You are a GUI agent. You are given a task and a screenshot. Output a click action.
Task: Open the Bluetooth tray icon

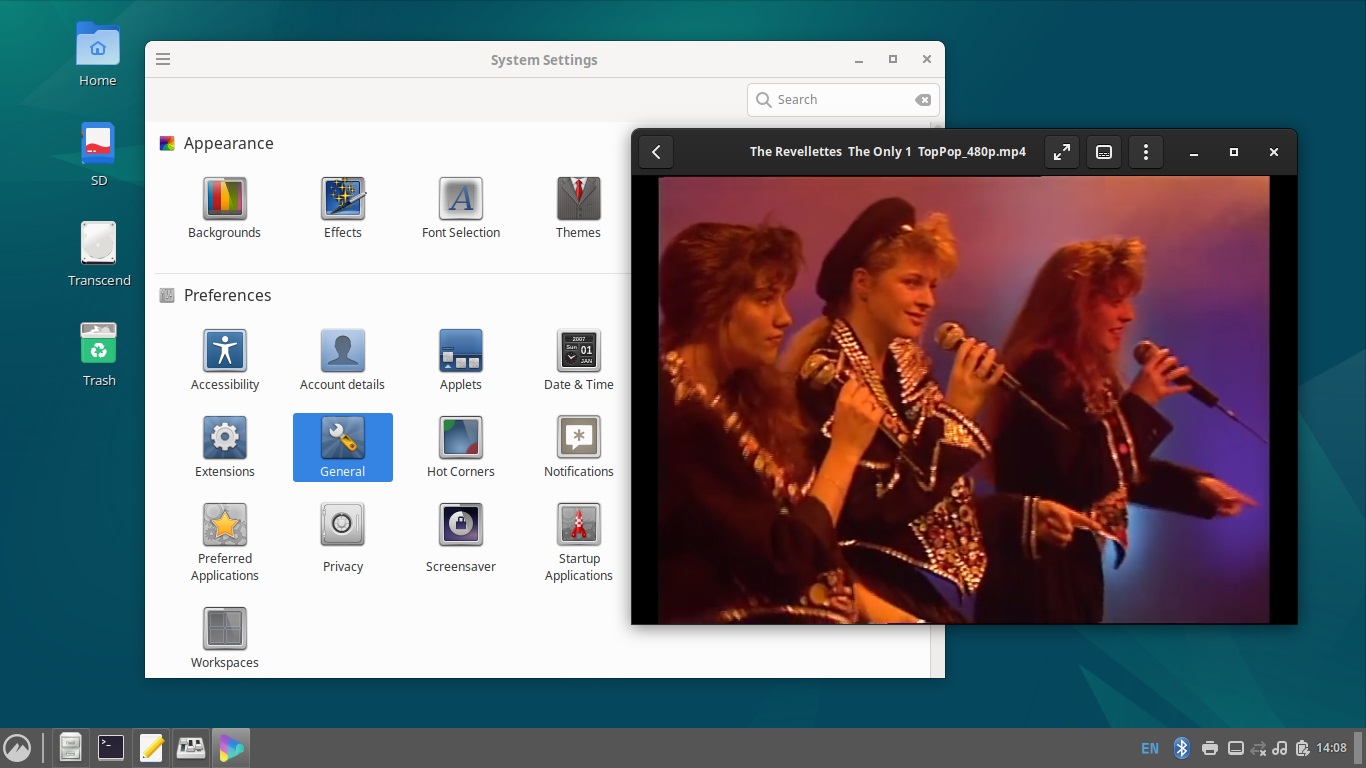pos(1181,748)
